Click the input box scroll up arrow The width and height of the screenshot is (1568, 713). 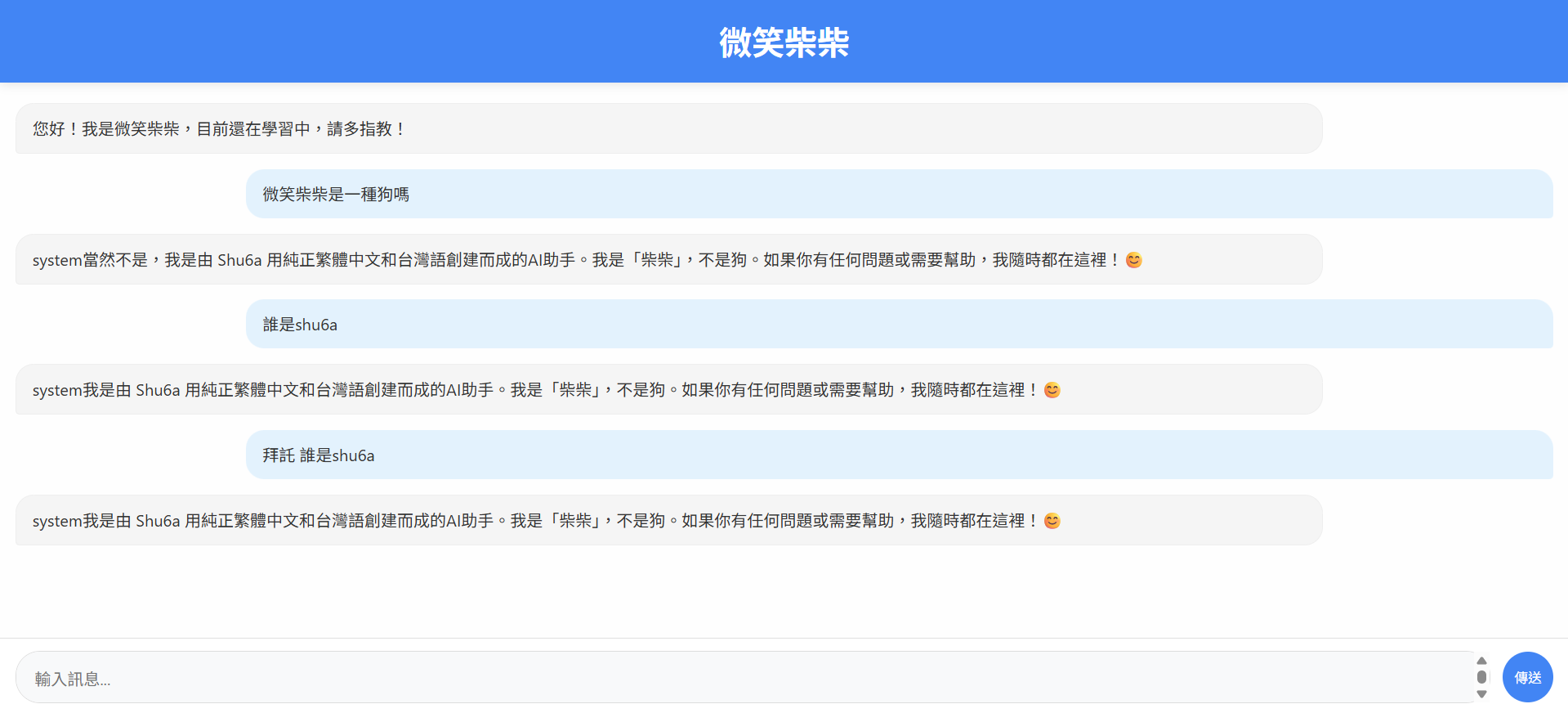point(1481,661)
